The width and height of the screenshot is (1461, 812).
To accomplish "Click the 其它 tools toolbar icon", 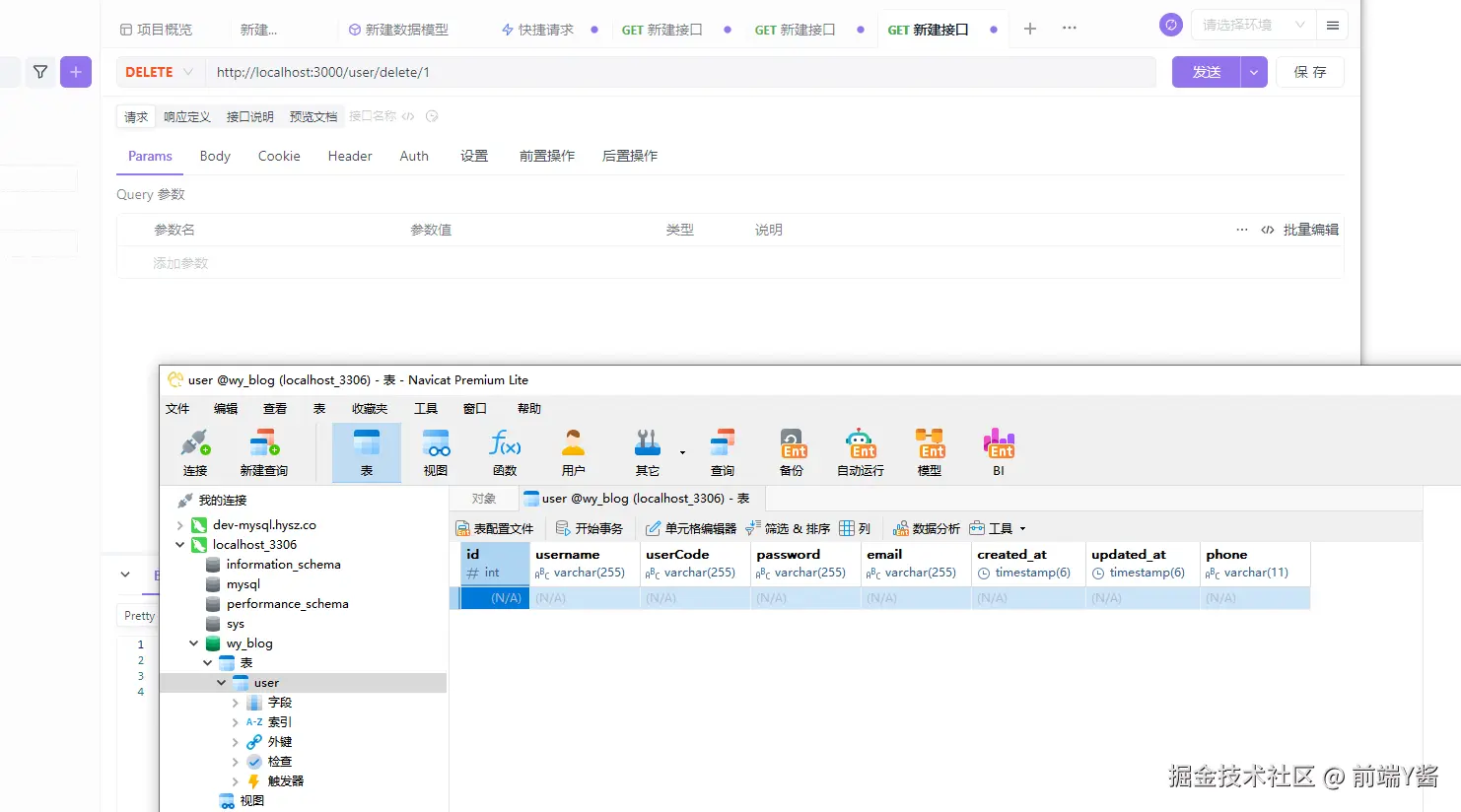I will pyautogui.click(x=648, y=452).
